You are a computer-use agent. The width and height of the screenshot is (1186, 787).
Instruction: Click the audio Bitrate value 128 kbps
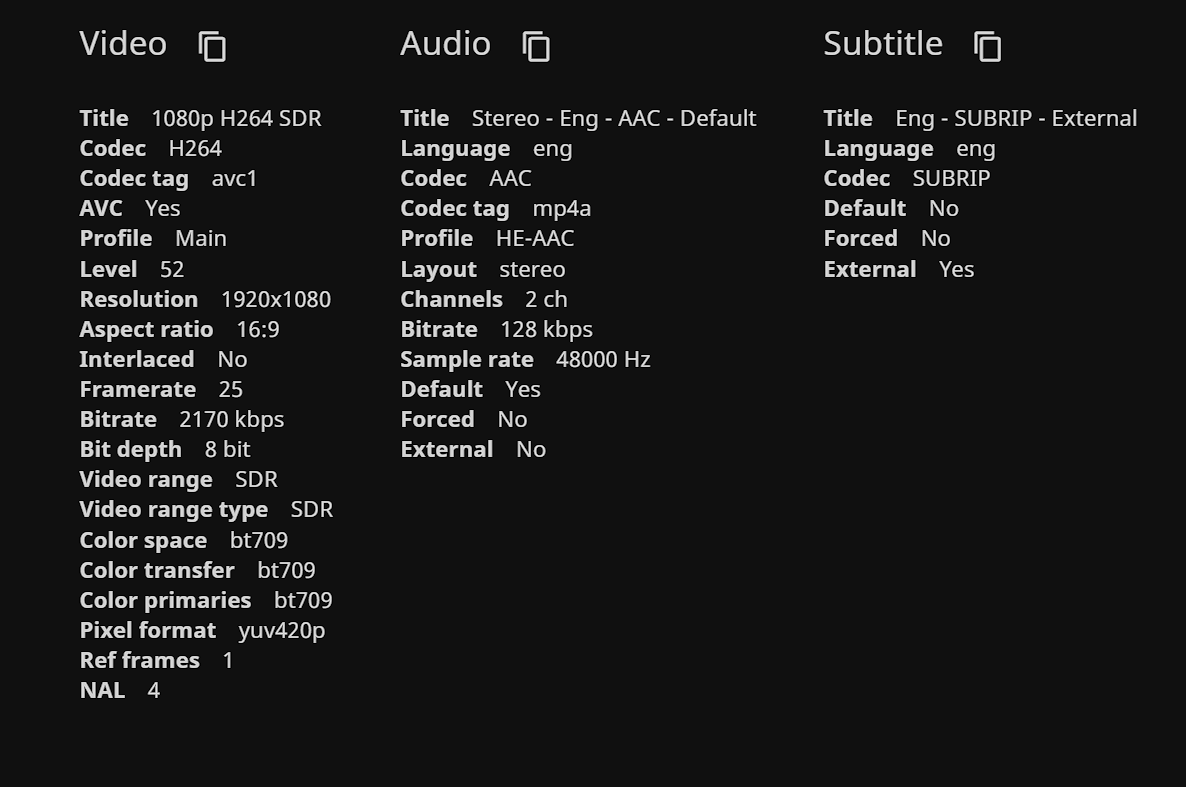[546, 329]
